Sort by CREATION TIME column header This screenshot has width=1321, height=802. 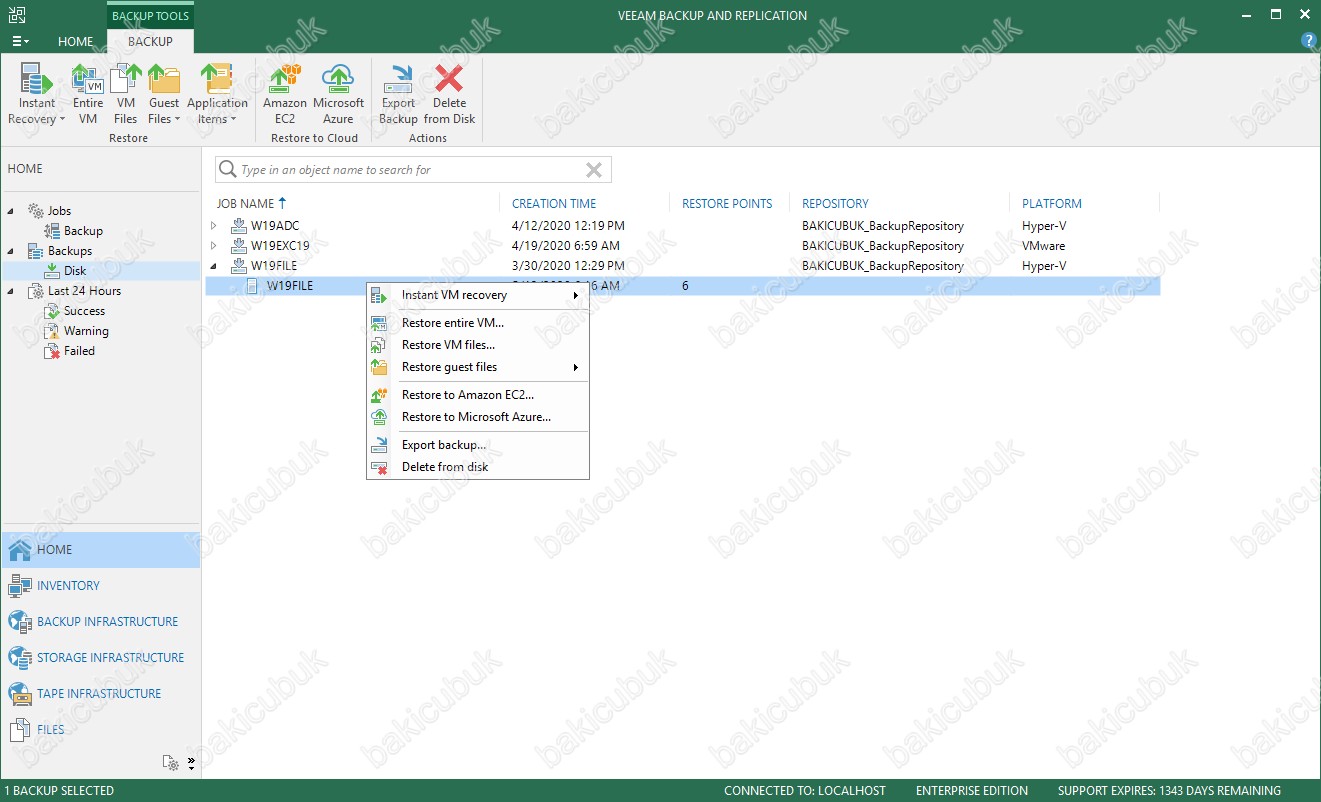pyautogui.click(x=554, y=204)
